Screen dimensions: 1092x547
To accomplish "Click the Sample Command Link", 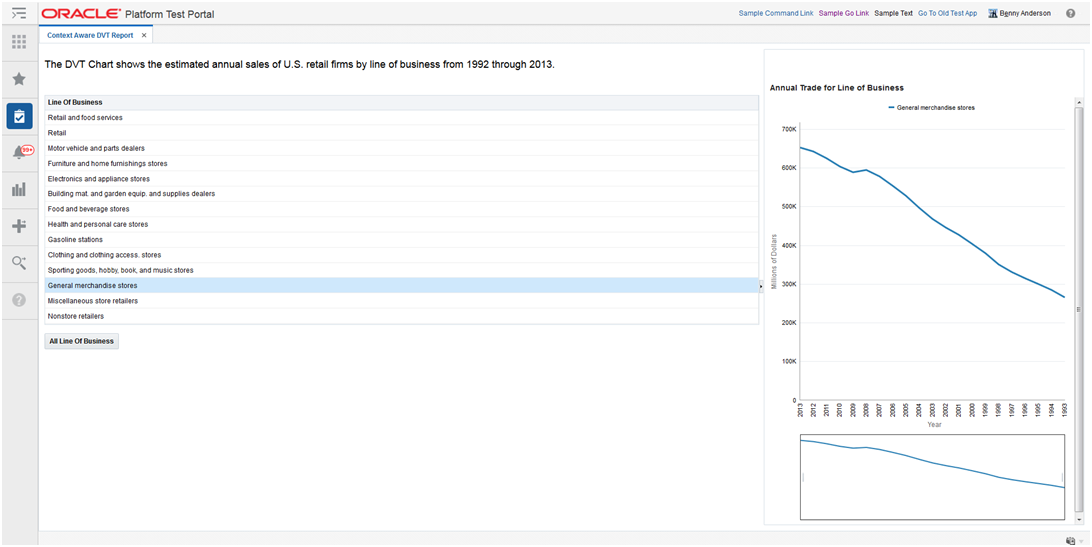I will 776,13.
